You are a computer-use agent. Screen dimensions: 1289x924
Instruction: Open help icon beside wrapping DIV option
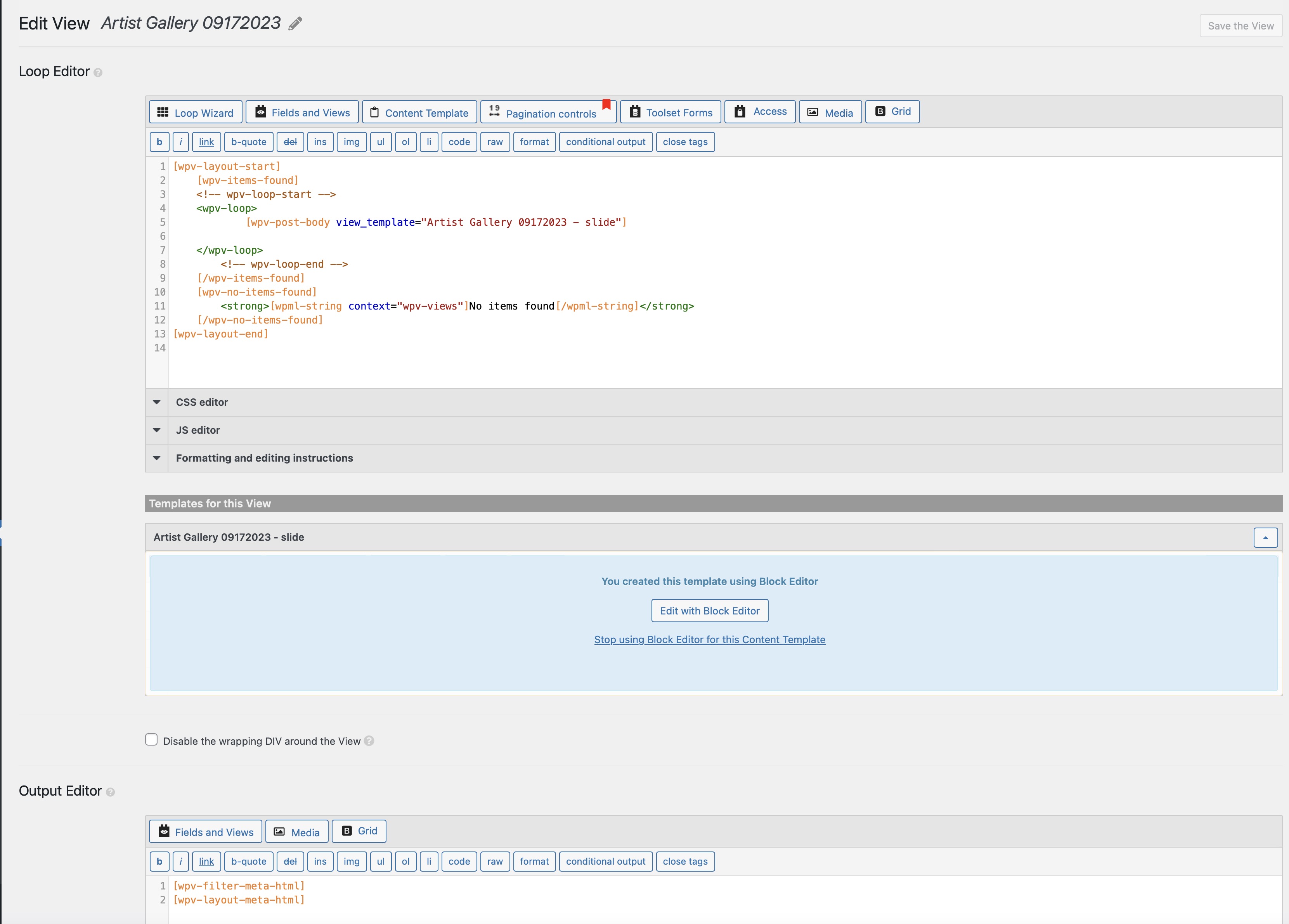(x=369, y=741)
